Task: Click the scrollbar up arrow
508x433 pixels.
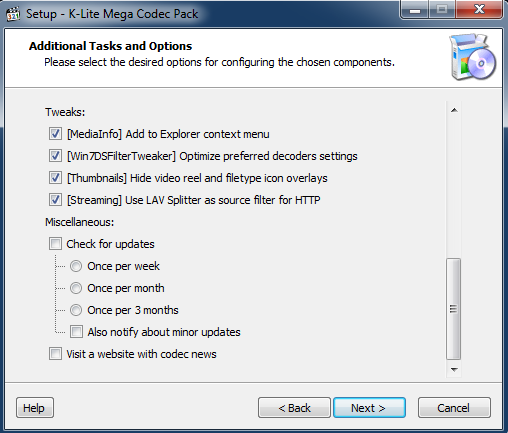Action: tap(454, 110)
